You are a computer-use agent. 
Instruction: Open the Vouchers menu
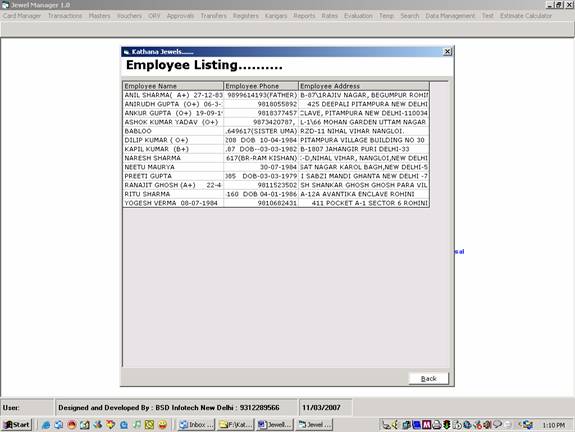[129, 16]
